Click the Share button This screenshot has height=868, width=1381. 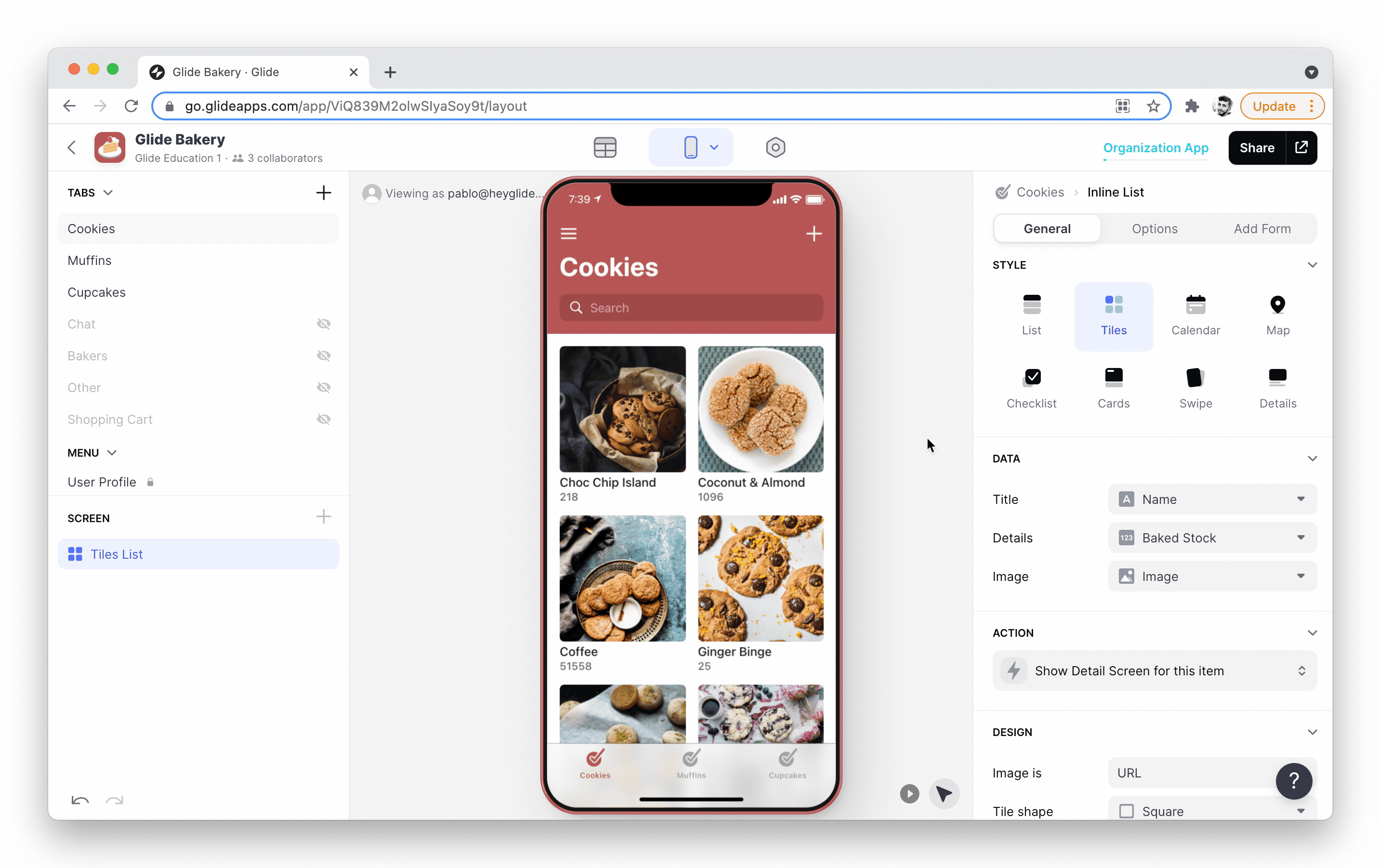(1257, 147)
